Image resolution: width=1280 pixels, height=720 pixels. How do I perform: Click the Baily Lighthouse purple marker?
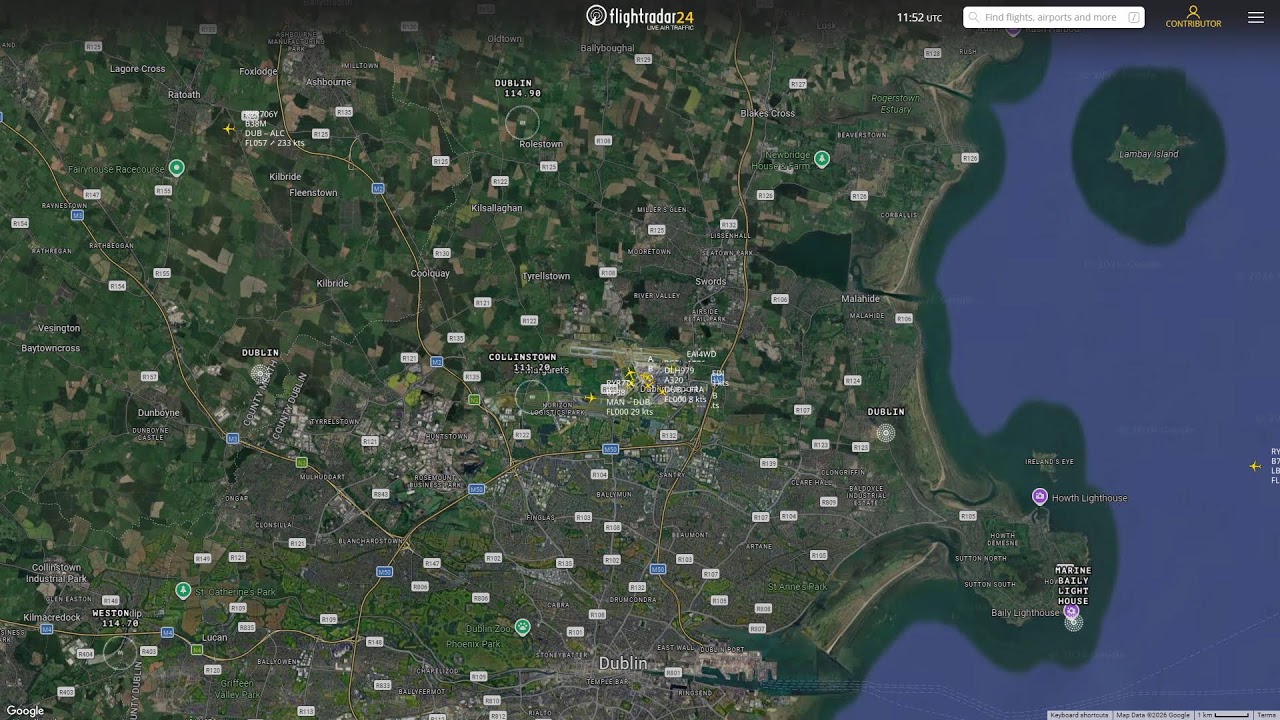tap(1071, 611)
